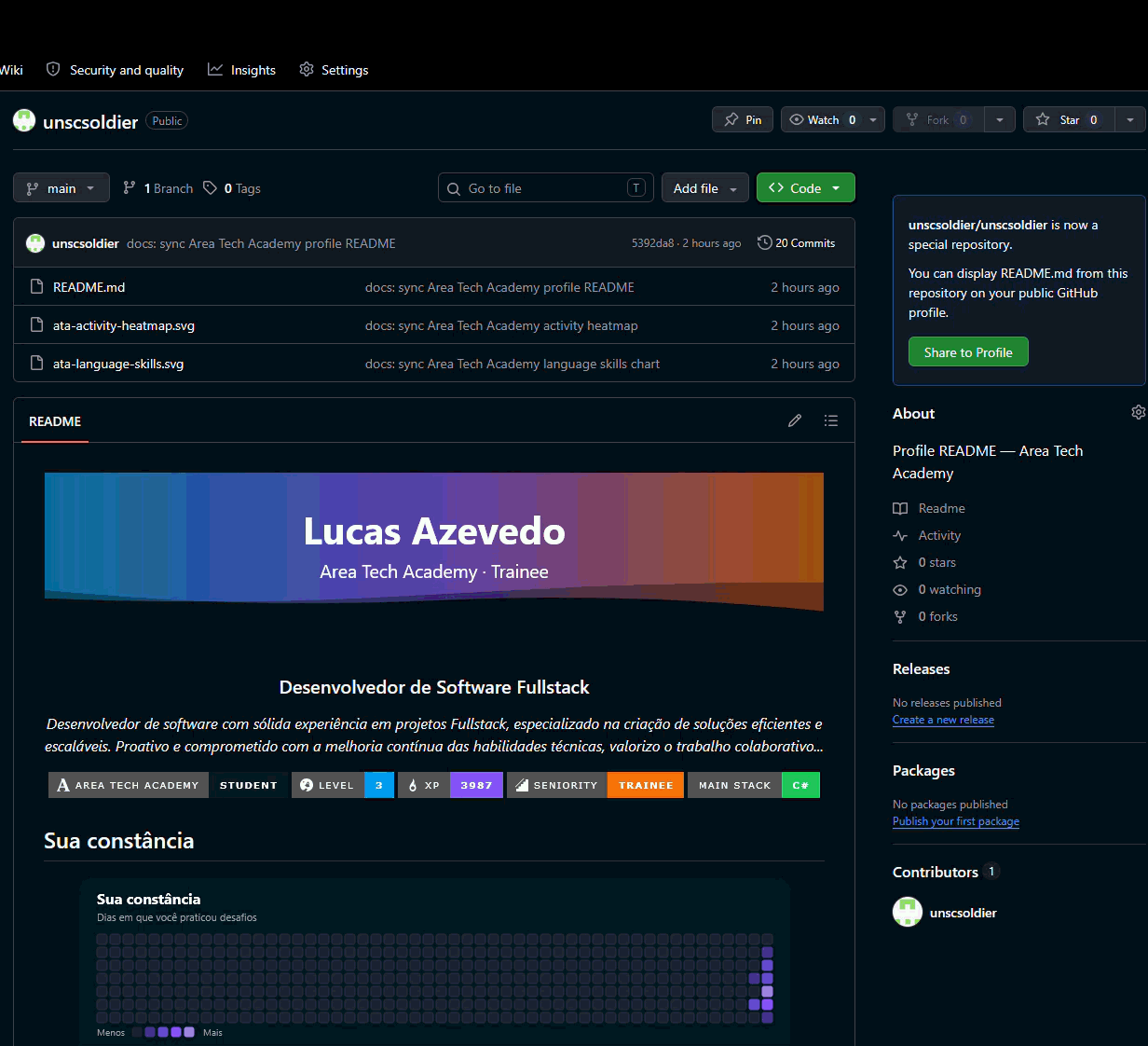1148x1046 pixels.
Task: Click the Packages heading
Action: coord(923,771)
